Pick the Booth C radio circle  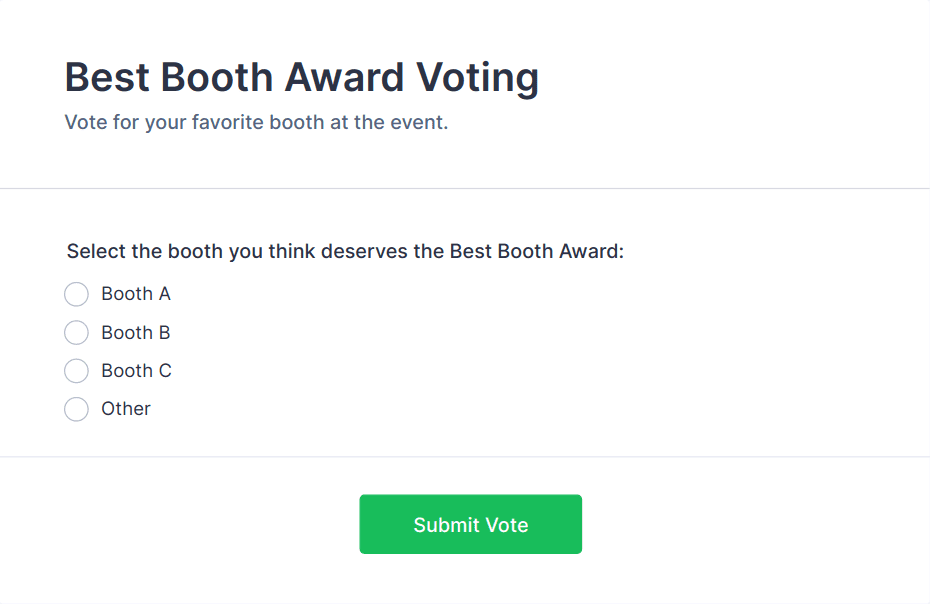pyautogui.click(x=76, y=371)
